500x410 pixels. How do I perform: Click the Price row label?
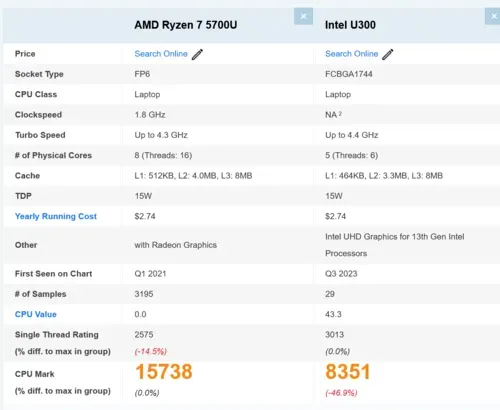point(25,54)
